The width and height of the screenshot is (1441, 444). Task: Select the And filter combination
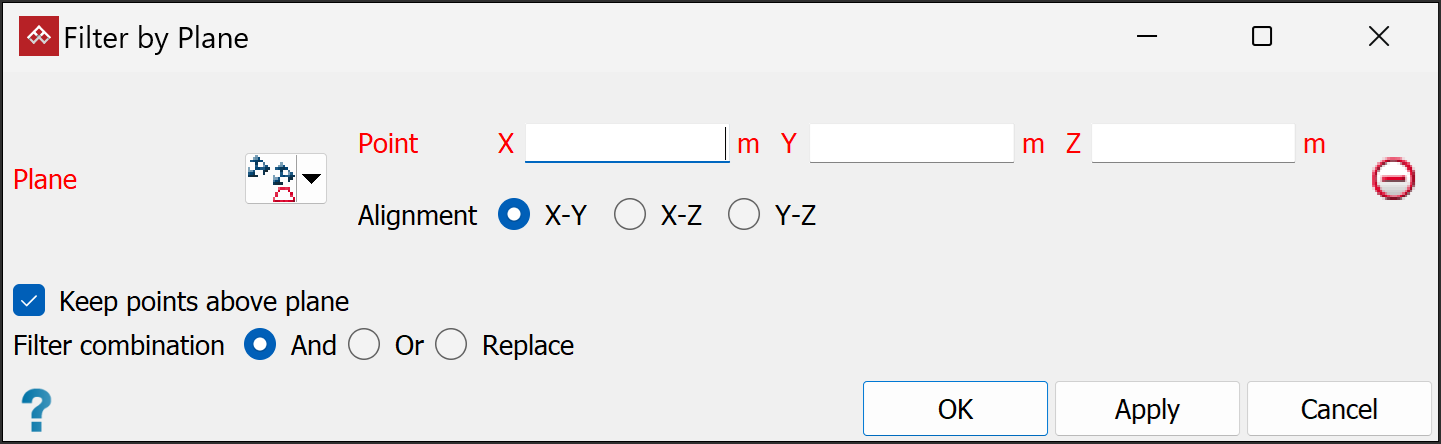(261, 346)
